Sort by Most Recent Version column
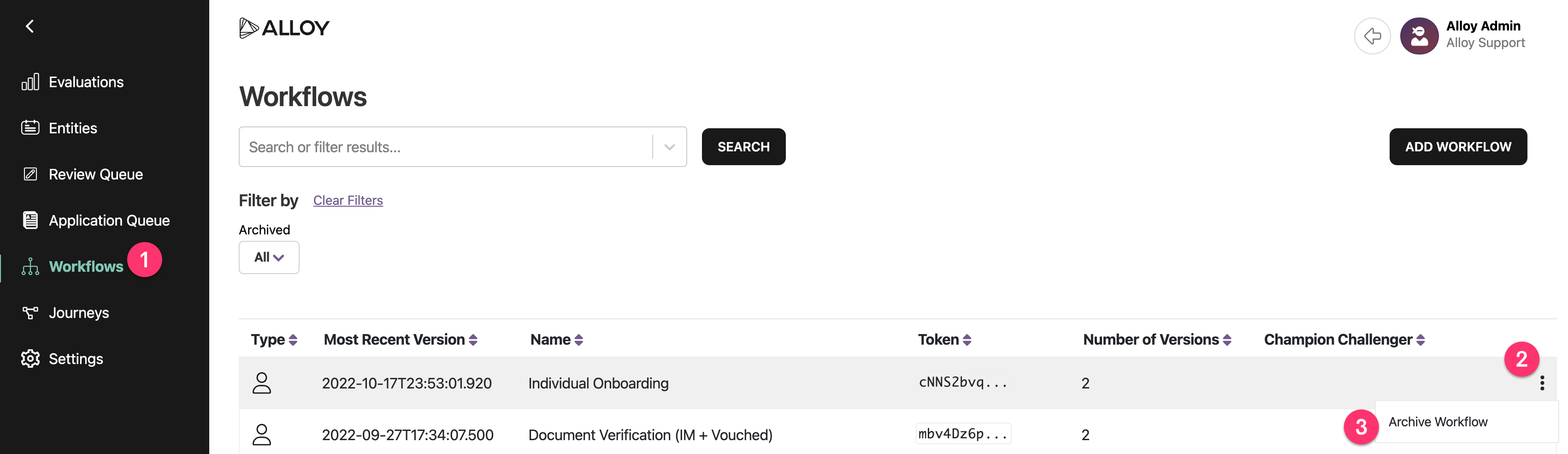The height and width of the screenshot is (454, 1568). 401,340
